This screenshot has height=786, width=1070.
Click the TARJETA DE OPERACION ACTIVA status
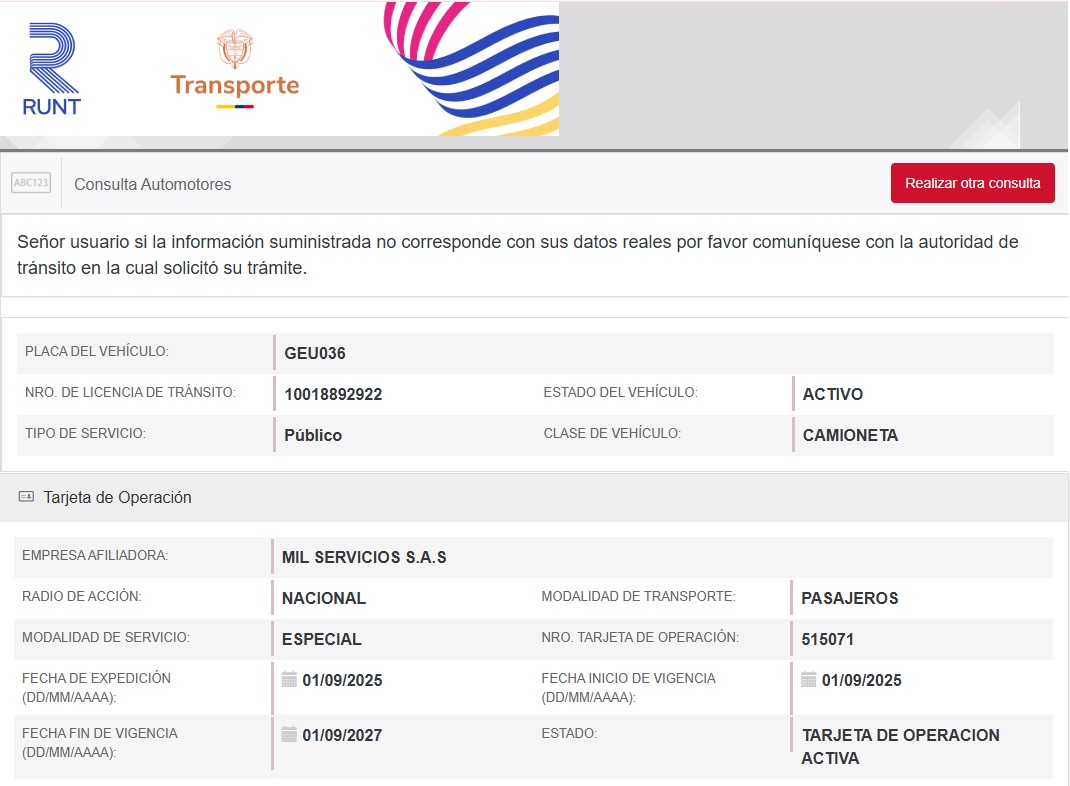coord(899,746)
